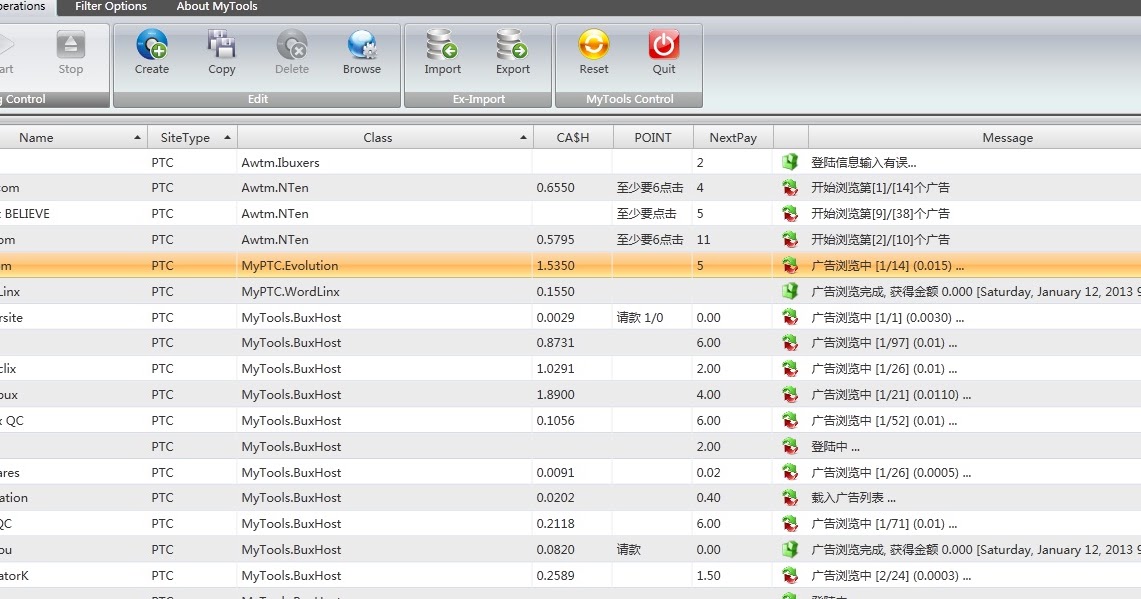1141x599 pixels.
Task: Click the point cell reading 请款 1/0
Action: (x=640, y=317)
